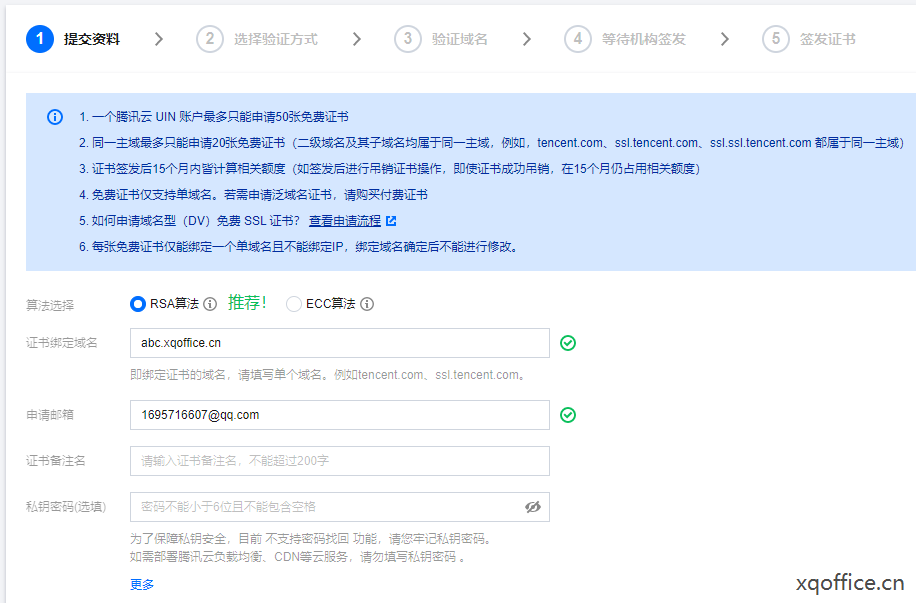Click the 申请邮箱 field label
This screenshot has width=916, height=603.
tap(50, 415)
